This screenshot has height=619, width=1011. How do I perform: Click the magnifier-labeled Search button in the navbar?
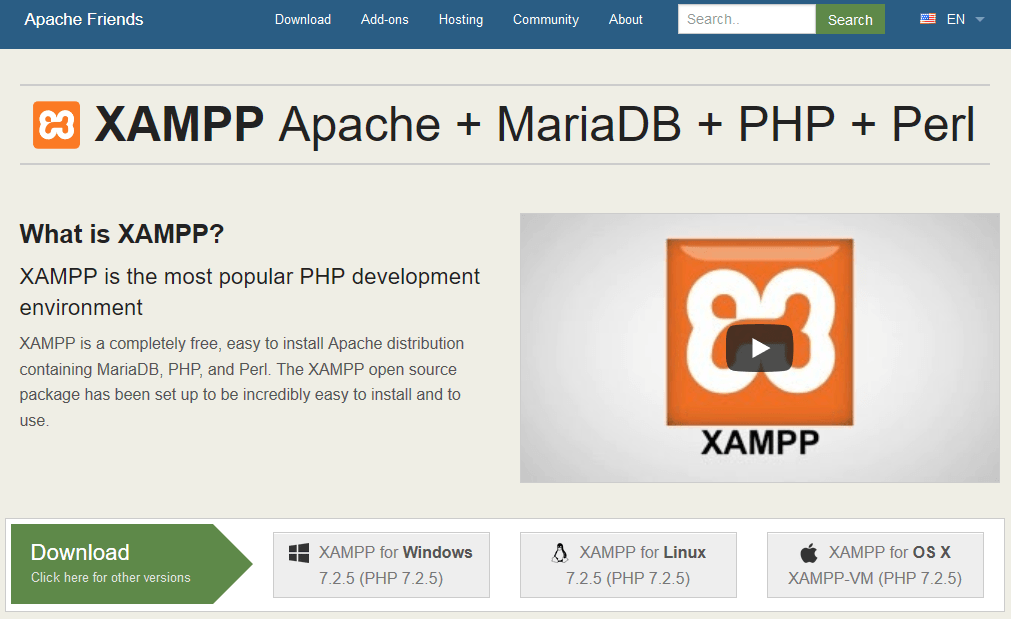(849, 19)
